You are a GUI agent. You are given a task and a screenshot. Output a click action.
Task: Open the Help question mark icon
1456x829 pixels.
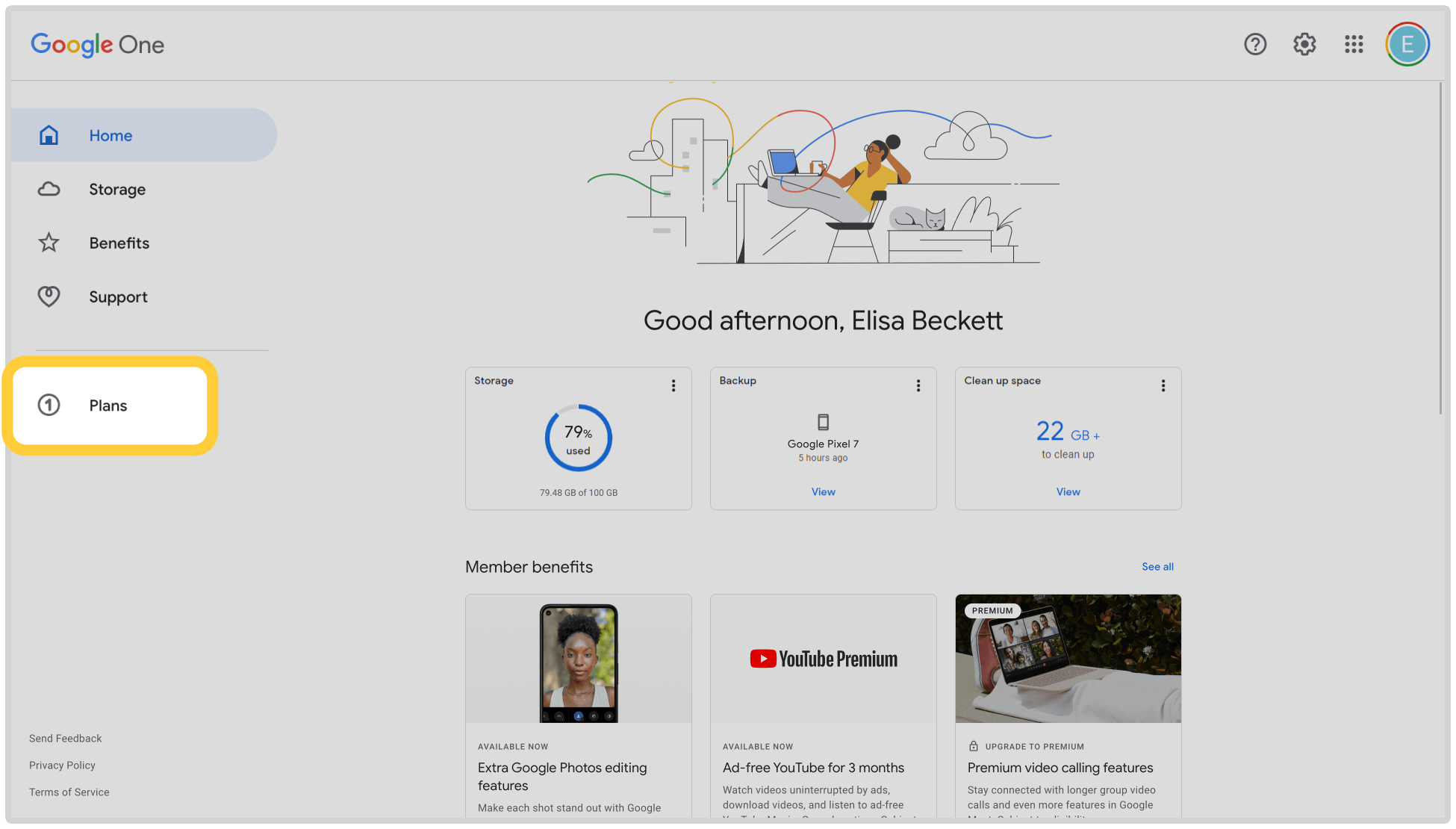1255,45
